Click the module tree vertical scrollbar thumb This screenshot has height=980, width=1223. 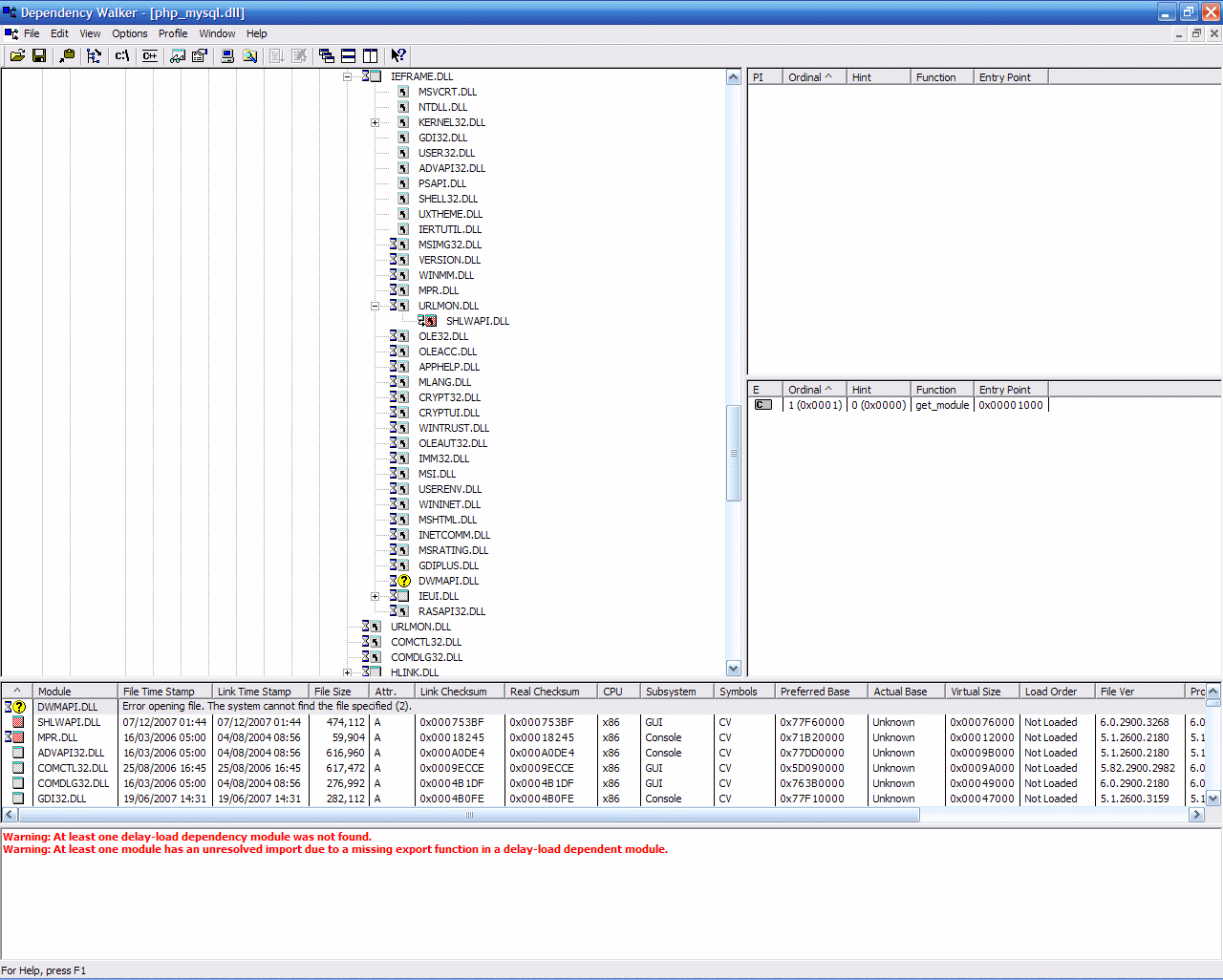[x=734, y=454]
